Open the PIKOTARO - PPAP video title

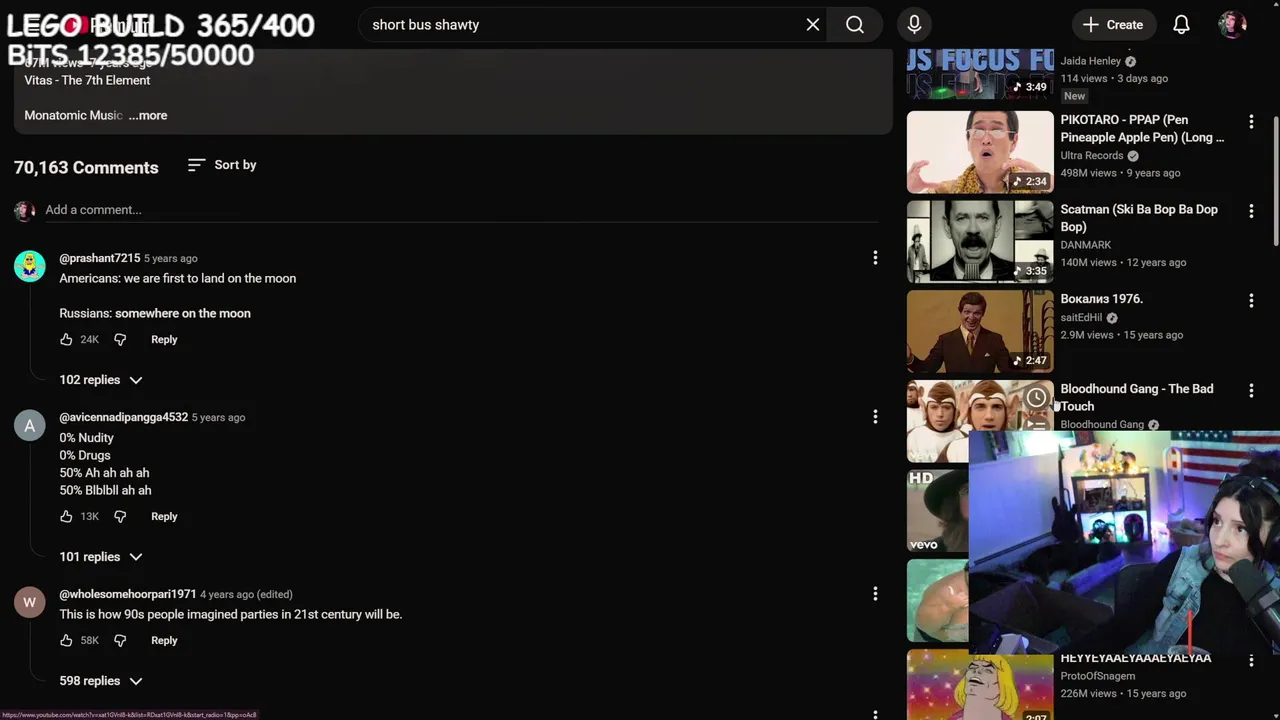coord(1142,129)
